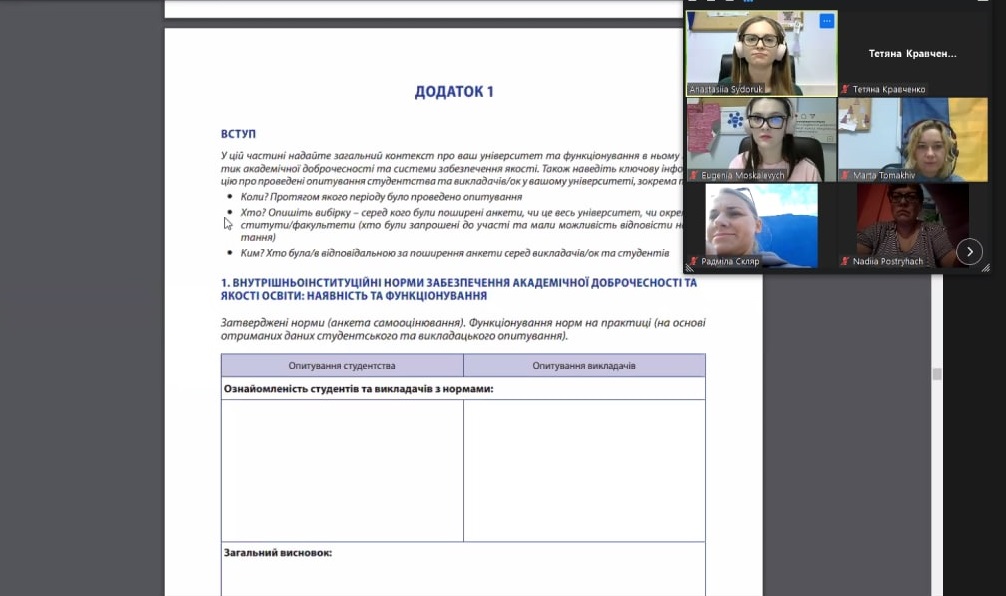This screenshot has height=596, width=1006.
Task: Click the 'ВСТУП' section heading
Action: tap(238, 134)
